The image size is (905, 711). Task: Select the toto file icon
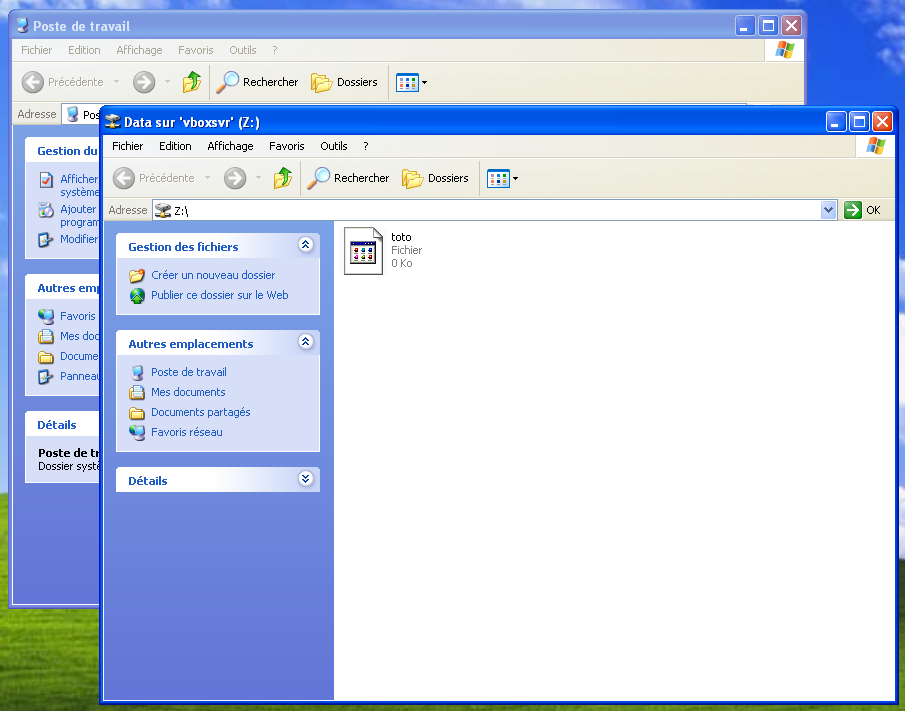(363, 250)
